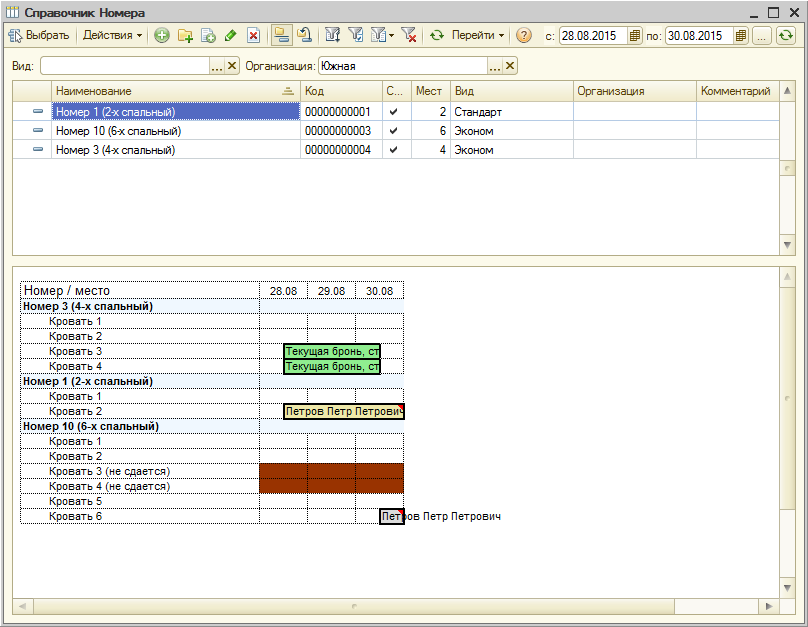The height and width of the screenshot is (627, 808).
Task: Toggle the checkmark in Номер 1 row
Action: (394, 112)
